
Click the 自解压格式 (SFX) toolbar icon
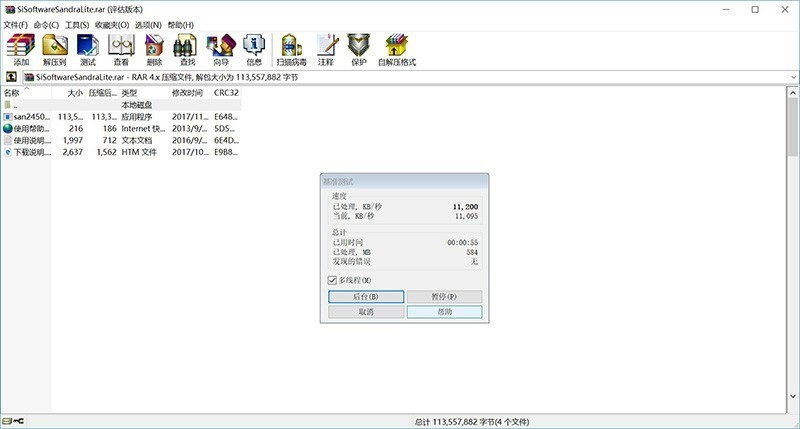[396, 47]
